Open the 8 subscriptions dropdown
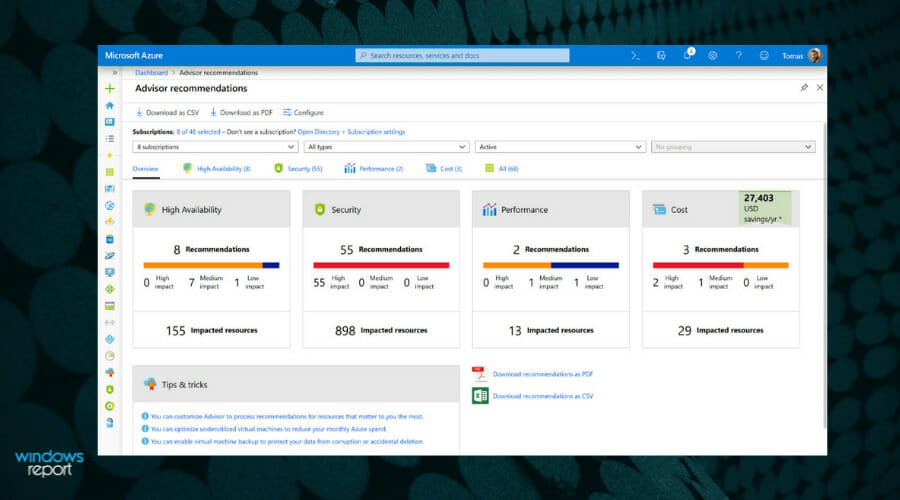Viewport: 900px width, 500px height. [215, 147]
